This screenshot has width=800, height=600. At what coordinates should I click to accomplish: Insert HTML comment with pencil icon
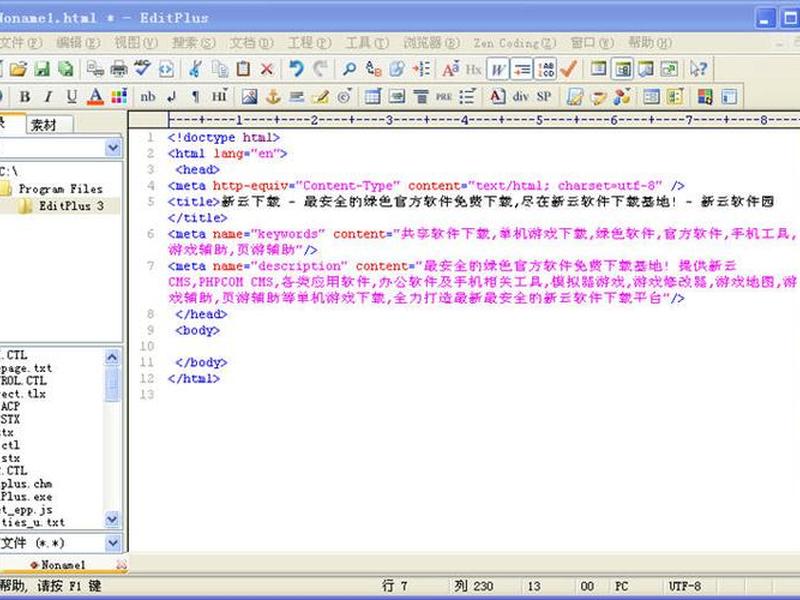320,96
